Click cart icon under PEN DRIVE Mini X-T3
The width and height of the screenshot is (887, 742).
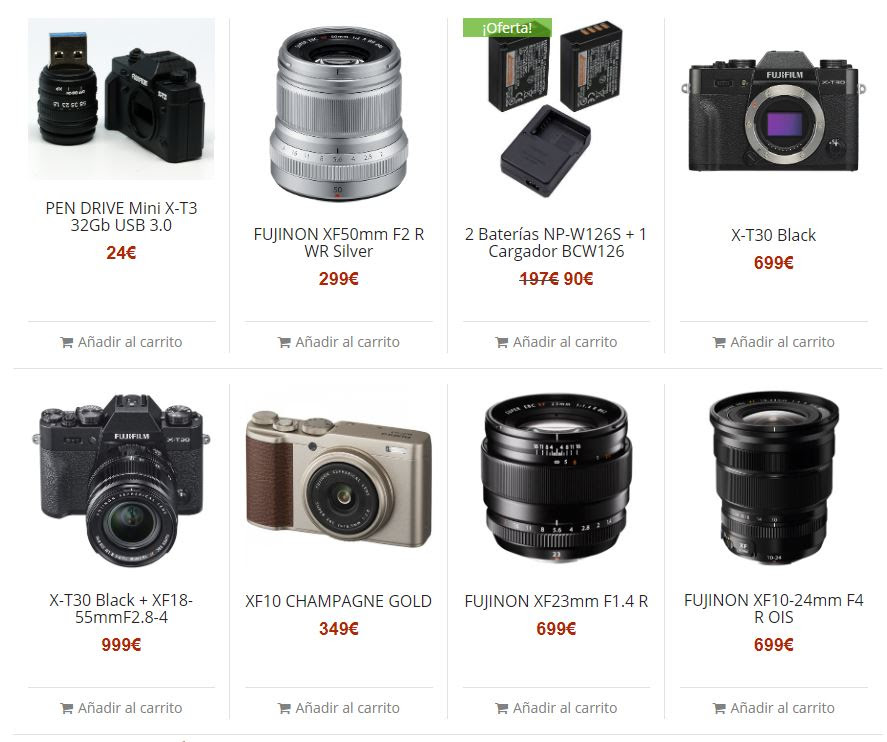point(67,342)
